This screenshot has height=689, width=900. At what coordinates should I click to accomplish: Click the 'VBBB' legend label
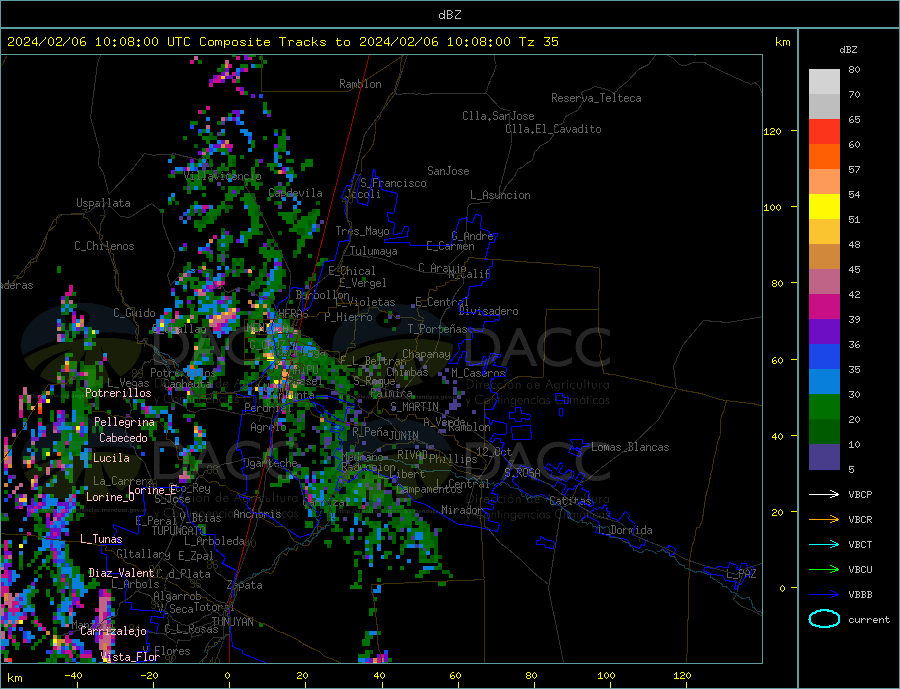tap(860, 594)
